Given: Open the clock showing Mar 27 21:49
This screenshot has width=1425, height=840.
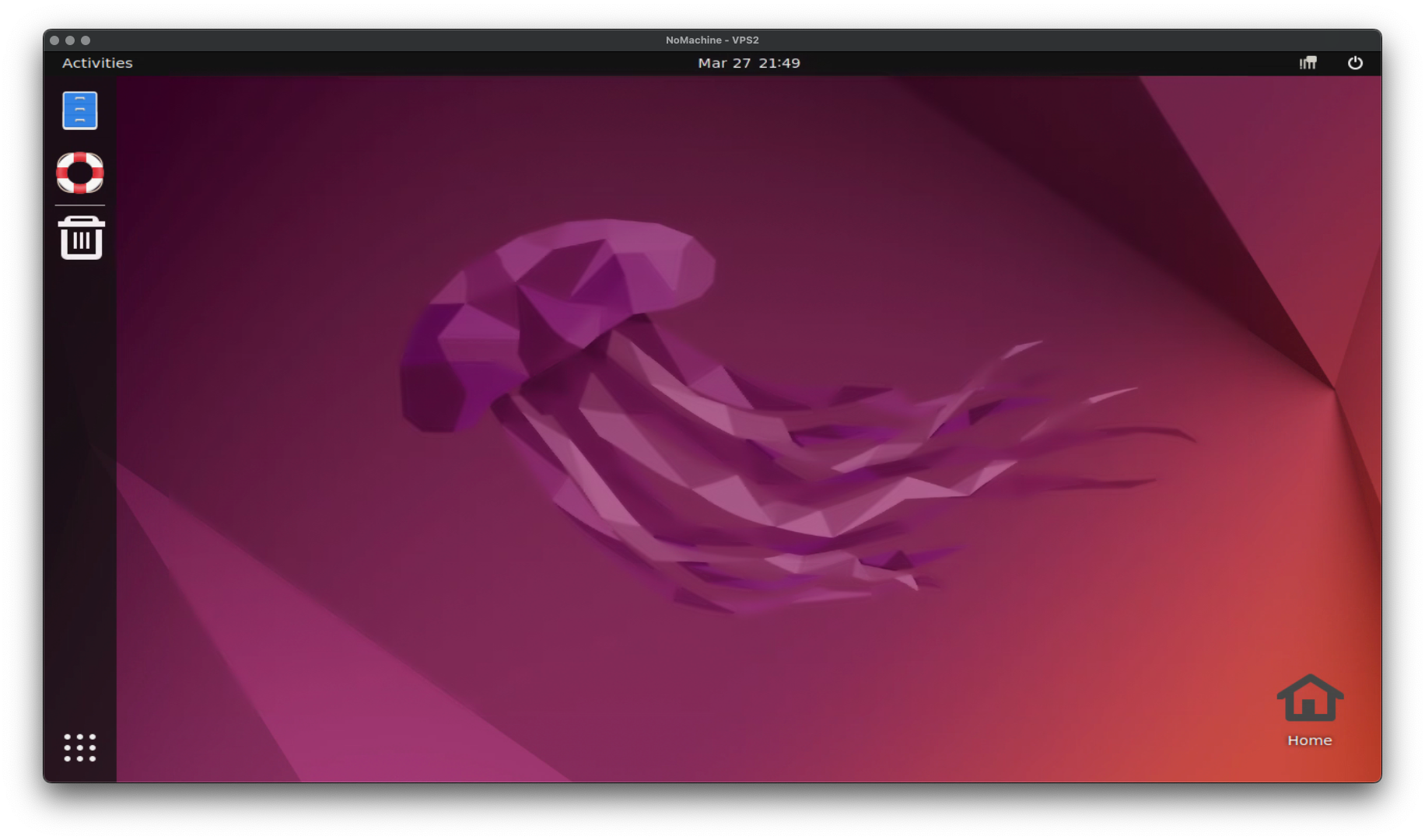Looking at the screenshot, I should (x=748, y=63).
